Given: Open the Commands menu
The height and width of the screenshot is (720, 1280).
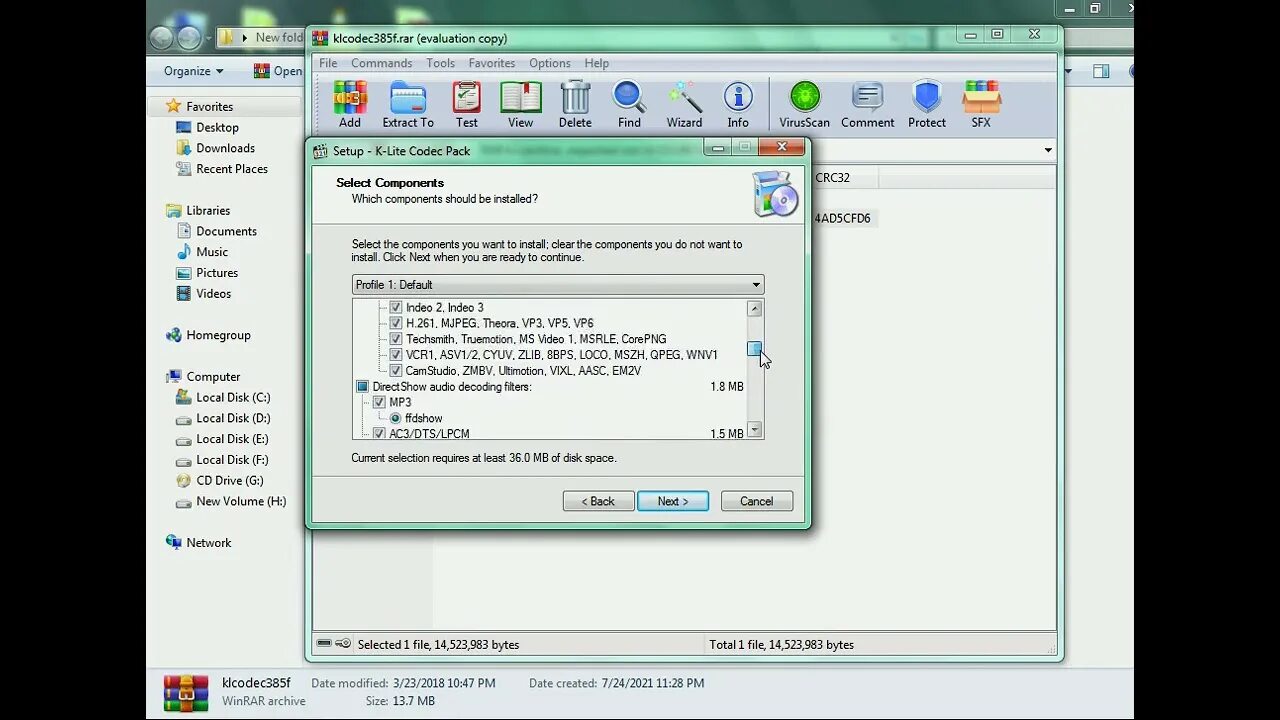Looking at the screenshot, I should (x=381, y=63).
